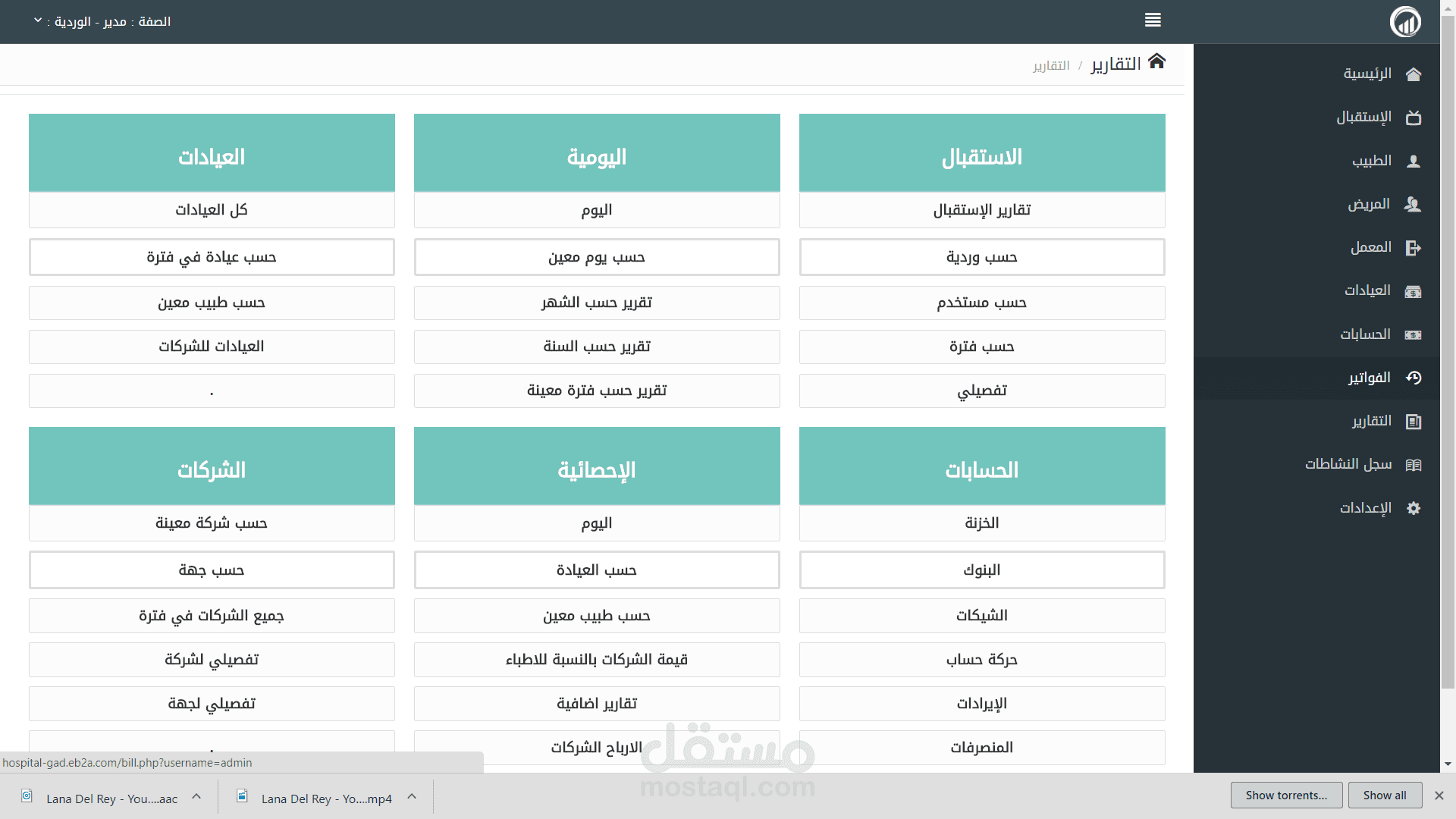Open the المريض sidebar menu item

[x=1368, y=204]
